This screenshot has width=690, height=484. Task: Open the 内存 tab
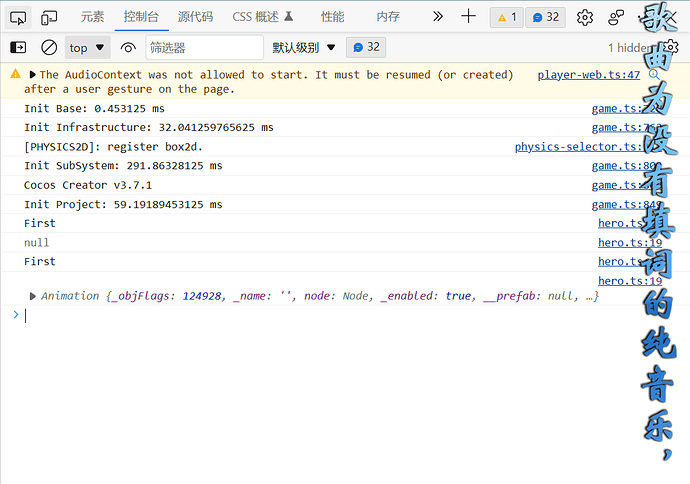click(x=388, y=17)
